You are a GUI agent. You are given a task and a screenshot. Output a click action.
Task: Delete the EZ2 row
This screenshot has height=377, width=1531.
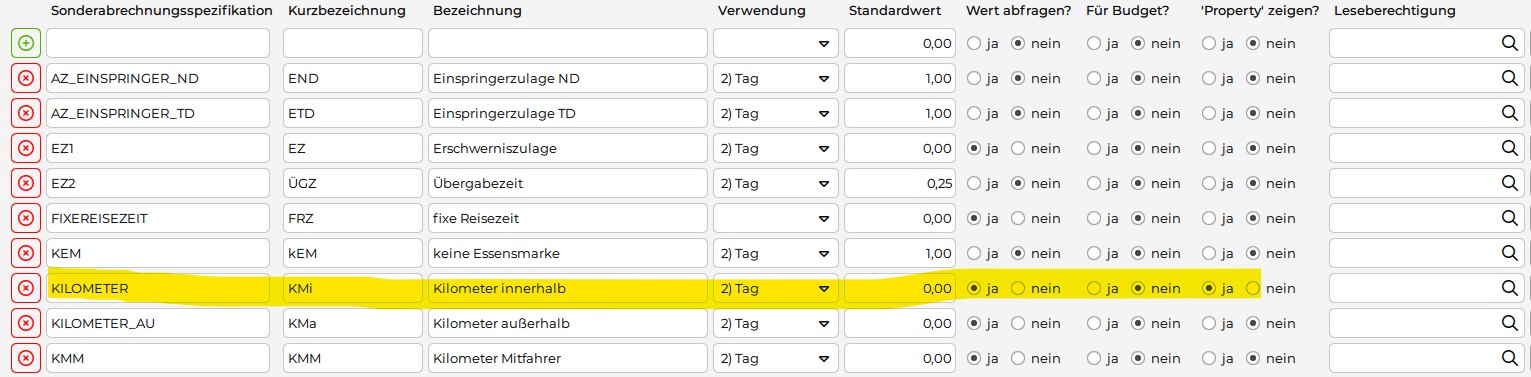click(x=26, y=183)
